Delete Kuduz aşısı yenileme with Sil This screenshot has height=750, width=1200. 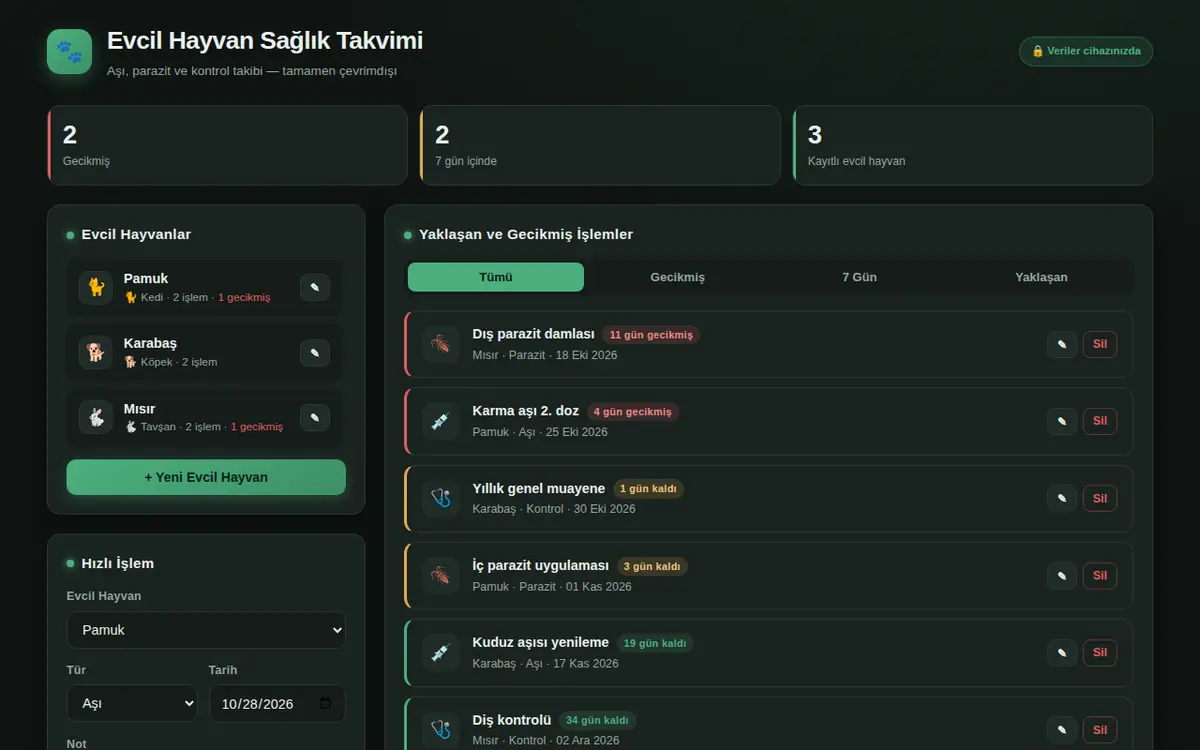point(1100,652)
